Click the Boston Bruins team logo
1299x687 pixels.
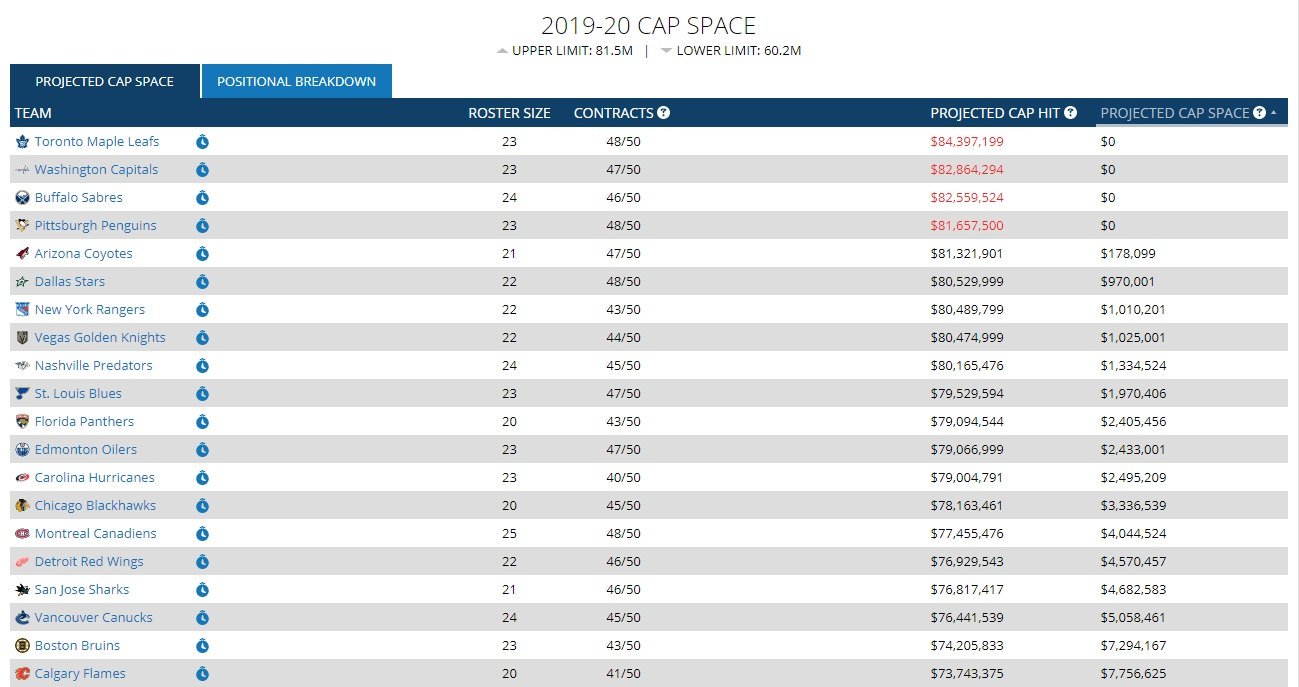23,646
